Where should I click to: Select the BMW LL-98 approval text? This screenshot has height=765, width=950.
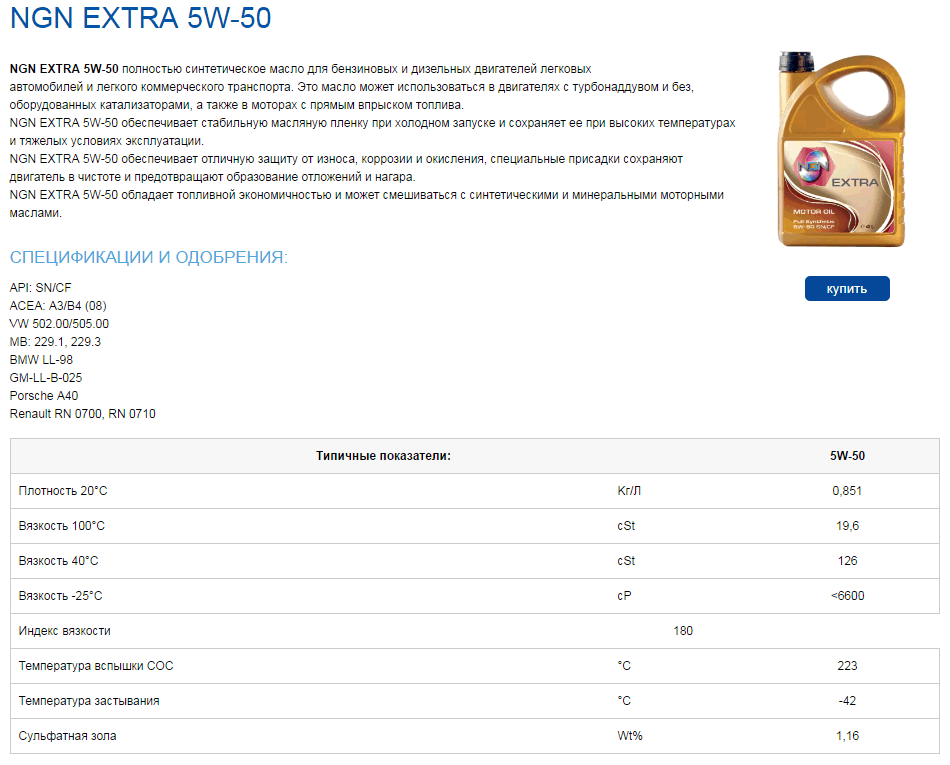pos(41,360)
